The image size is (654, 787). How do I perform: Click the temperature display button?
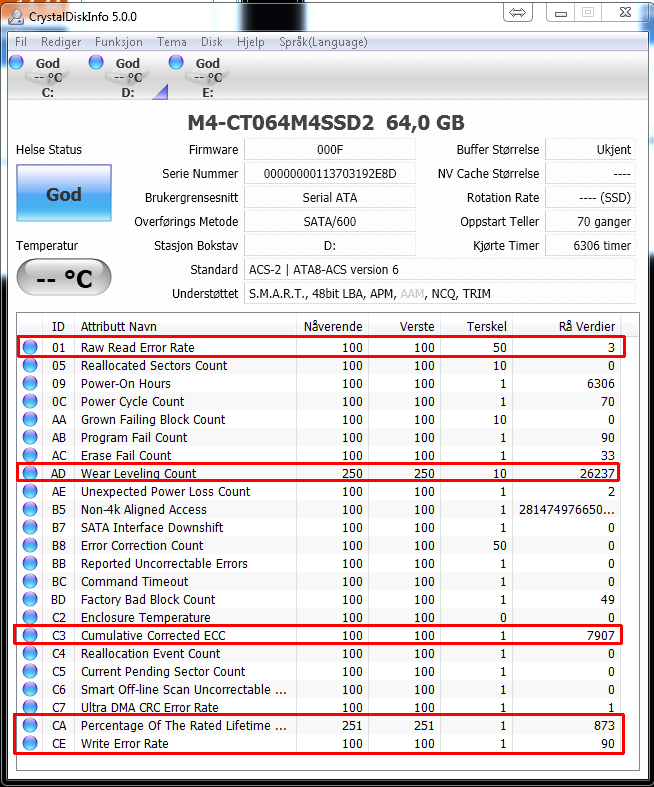64,277
